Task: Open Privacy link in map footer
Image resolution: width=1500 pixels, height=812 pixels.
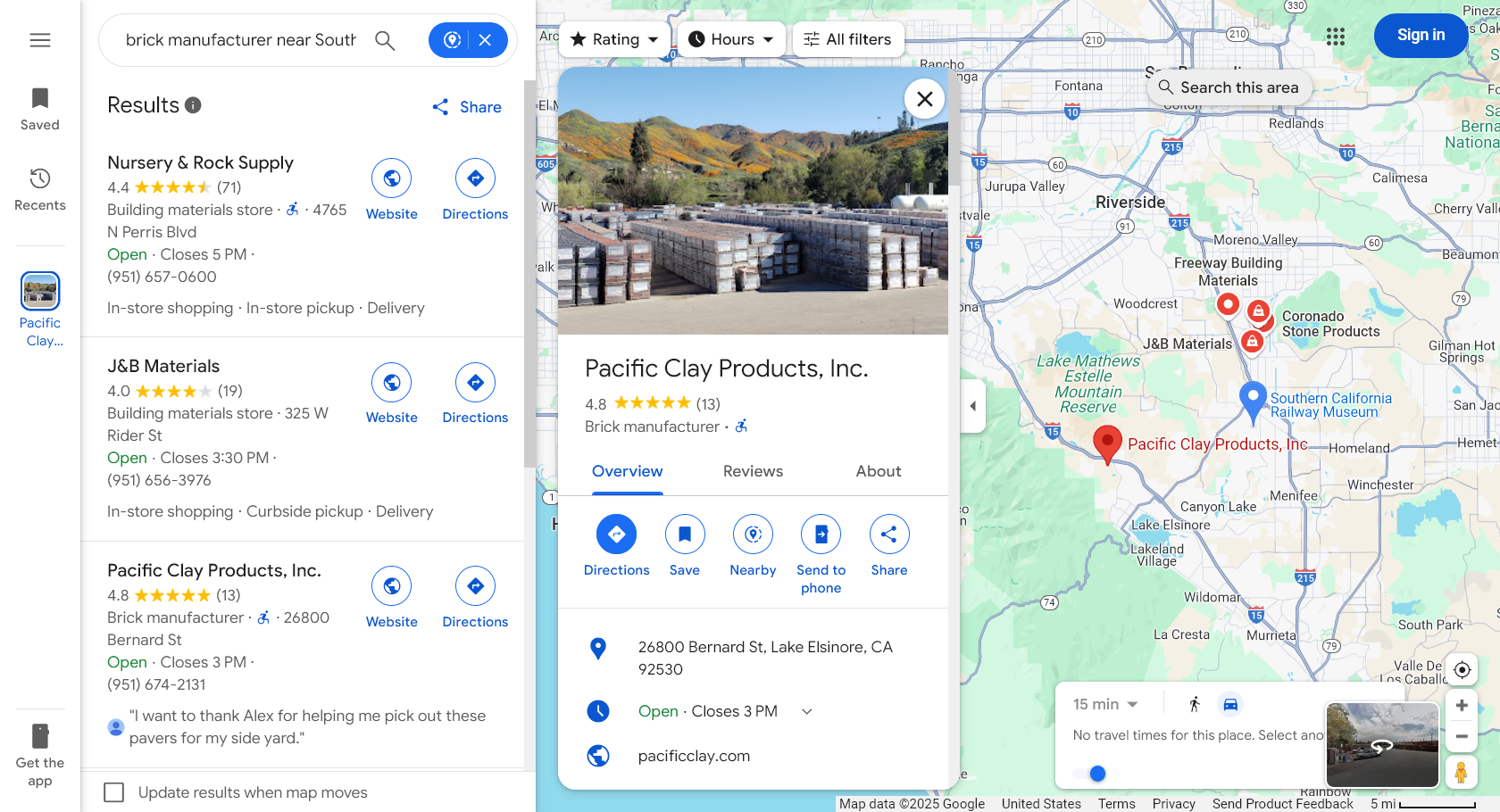Action: click(1173, 804)
